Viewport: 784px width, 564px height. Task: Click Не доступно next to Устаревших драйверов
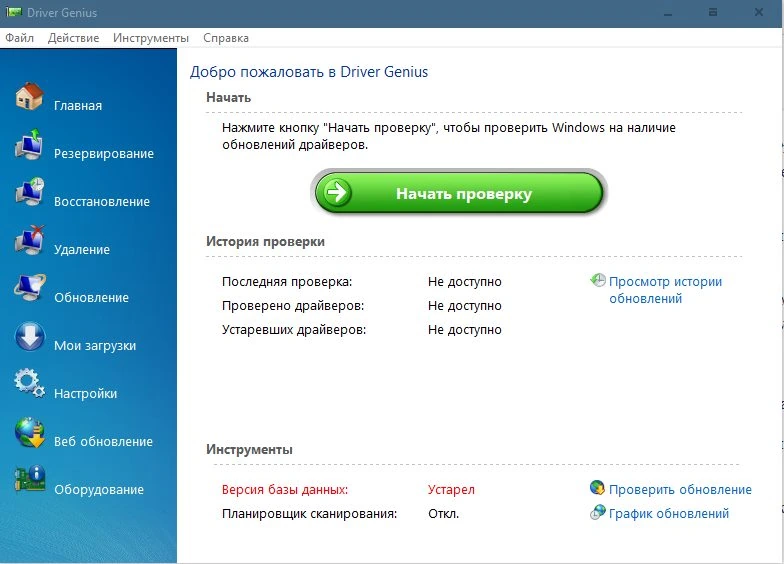coord(464,330)
